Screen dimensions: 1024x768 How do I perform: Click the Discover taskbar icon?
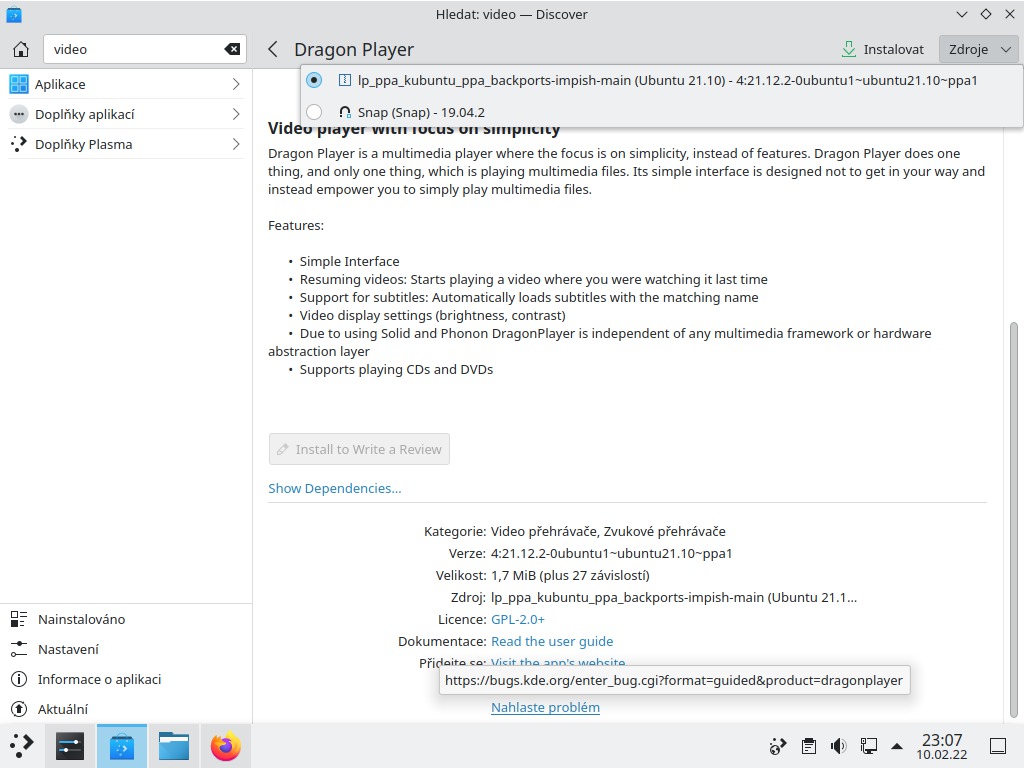(x=121, y=746)
